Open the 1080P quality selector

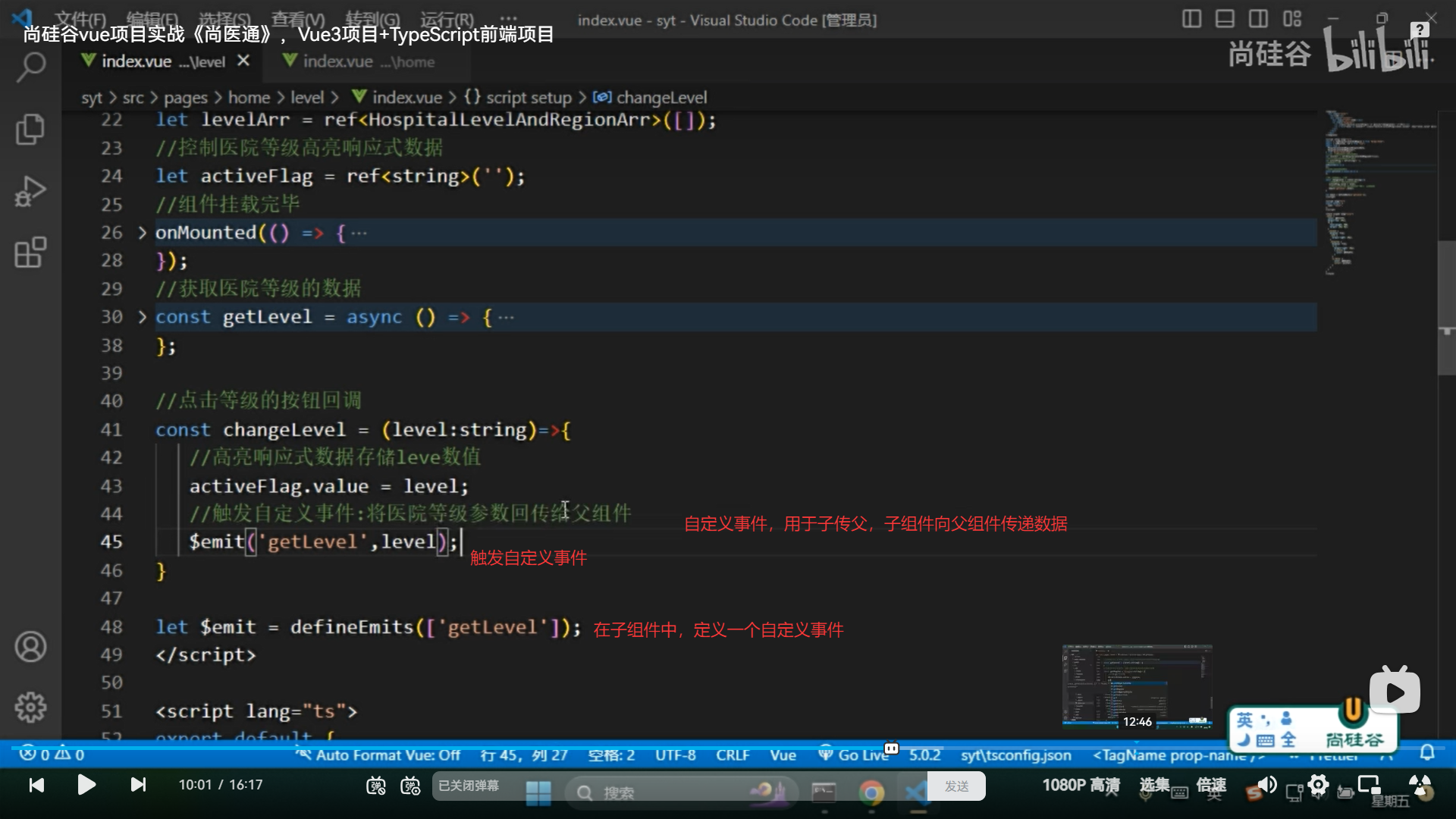click(1081, 786)
